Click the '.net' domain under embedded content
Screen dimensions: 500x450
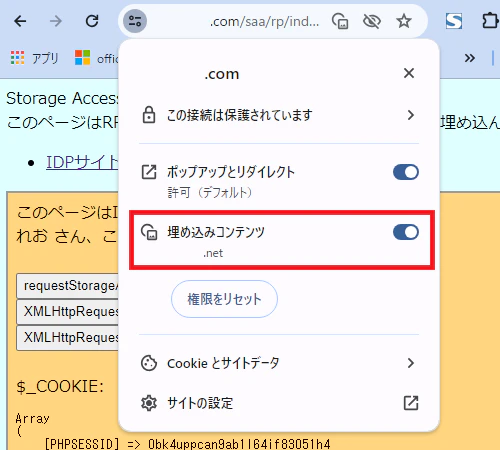click(x=213, y=253)
